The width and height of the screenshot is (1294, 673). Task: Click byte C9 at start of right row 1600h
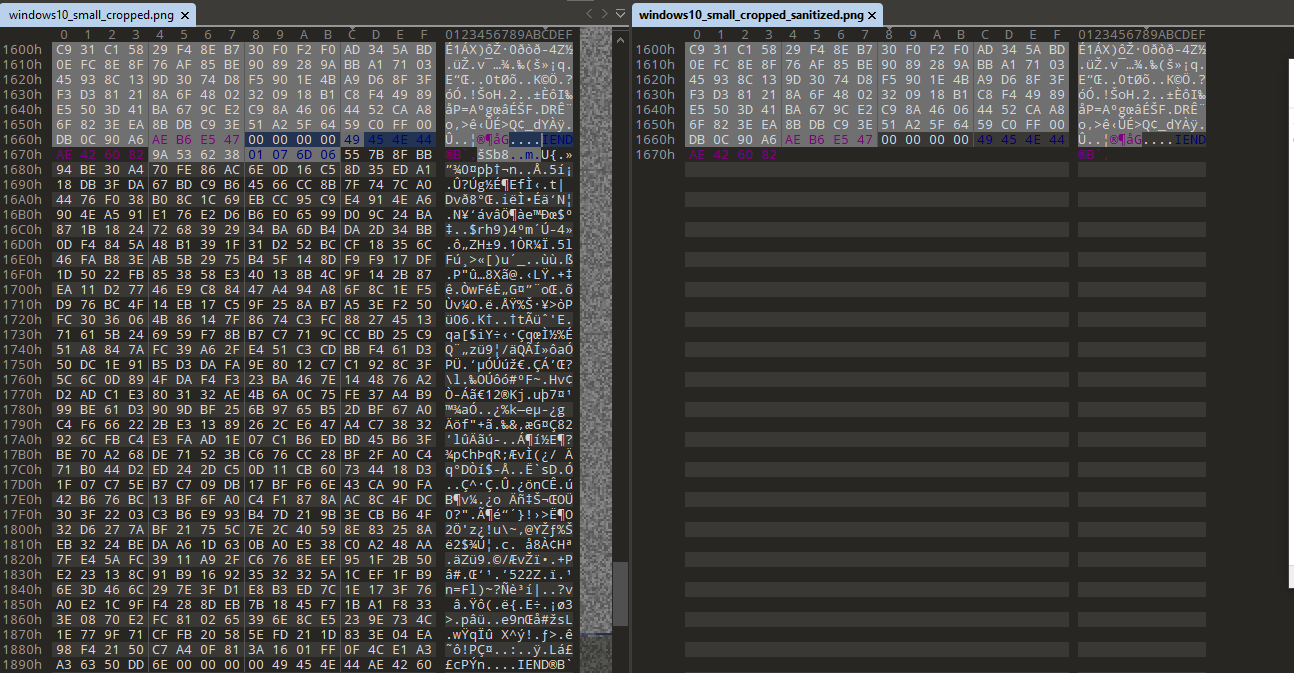coord(696,50)
